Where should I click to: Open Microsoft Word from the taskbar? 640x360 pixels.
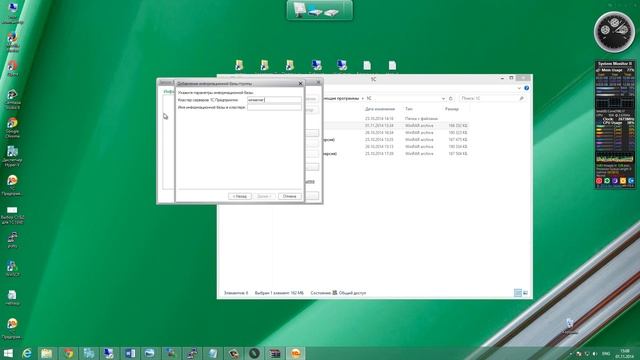(x=130, y=353)
